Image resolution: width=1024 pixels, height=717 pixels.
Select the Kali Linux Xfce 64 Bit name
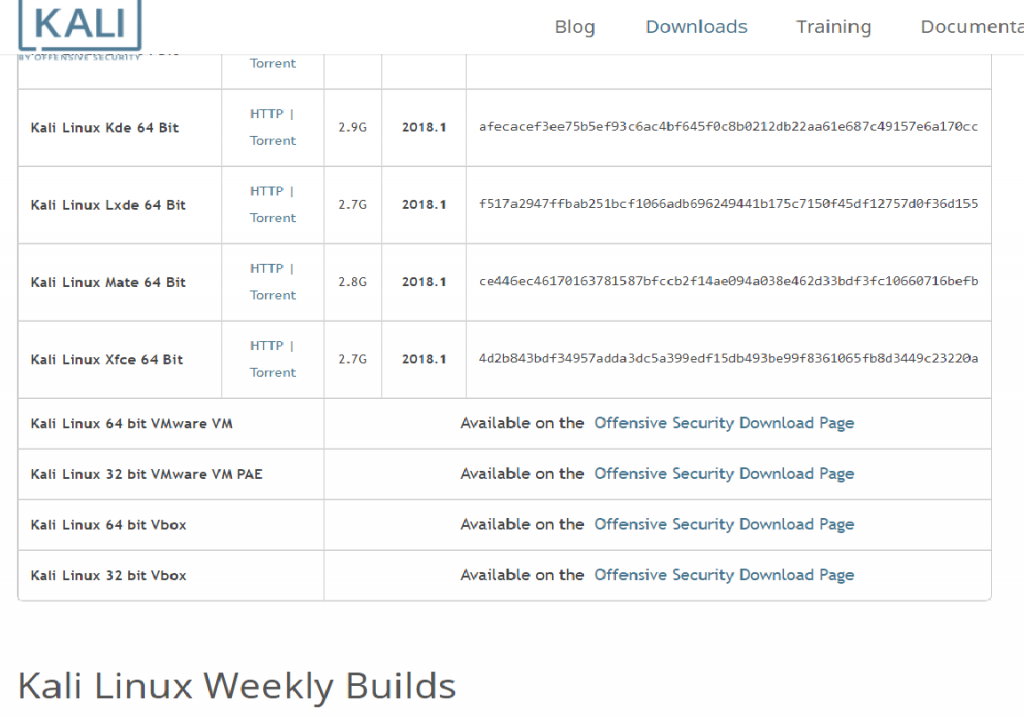(107, 360)
